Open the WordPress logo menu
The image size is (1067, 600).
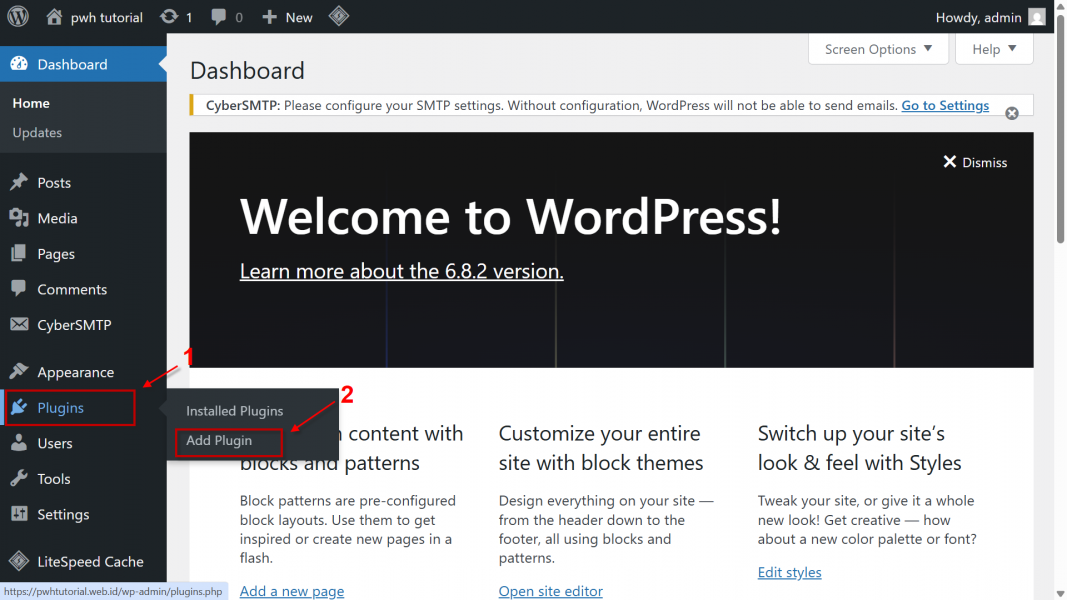18,16
